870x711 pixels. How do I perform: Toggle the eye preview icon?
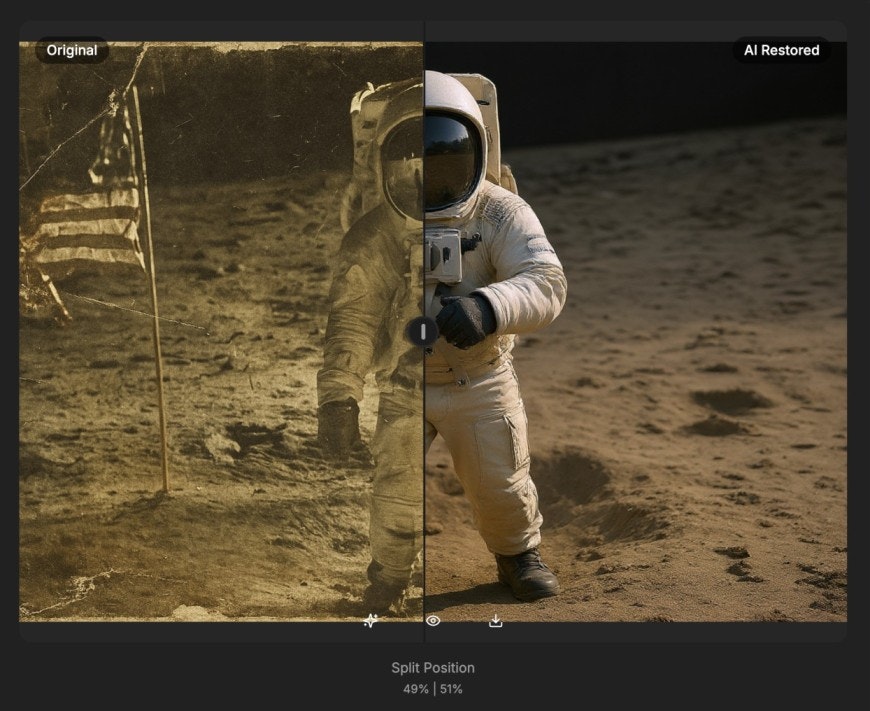tap(433, 621)
